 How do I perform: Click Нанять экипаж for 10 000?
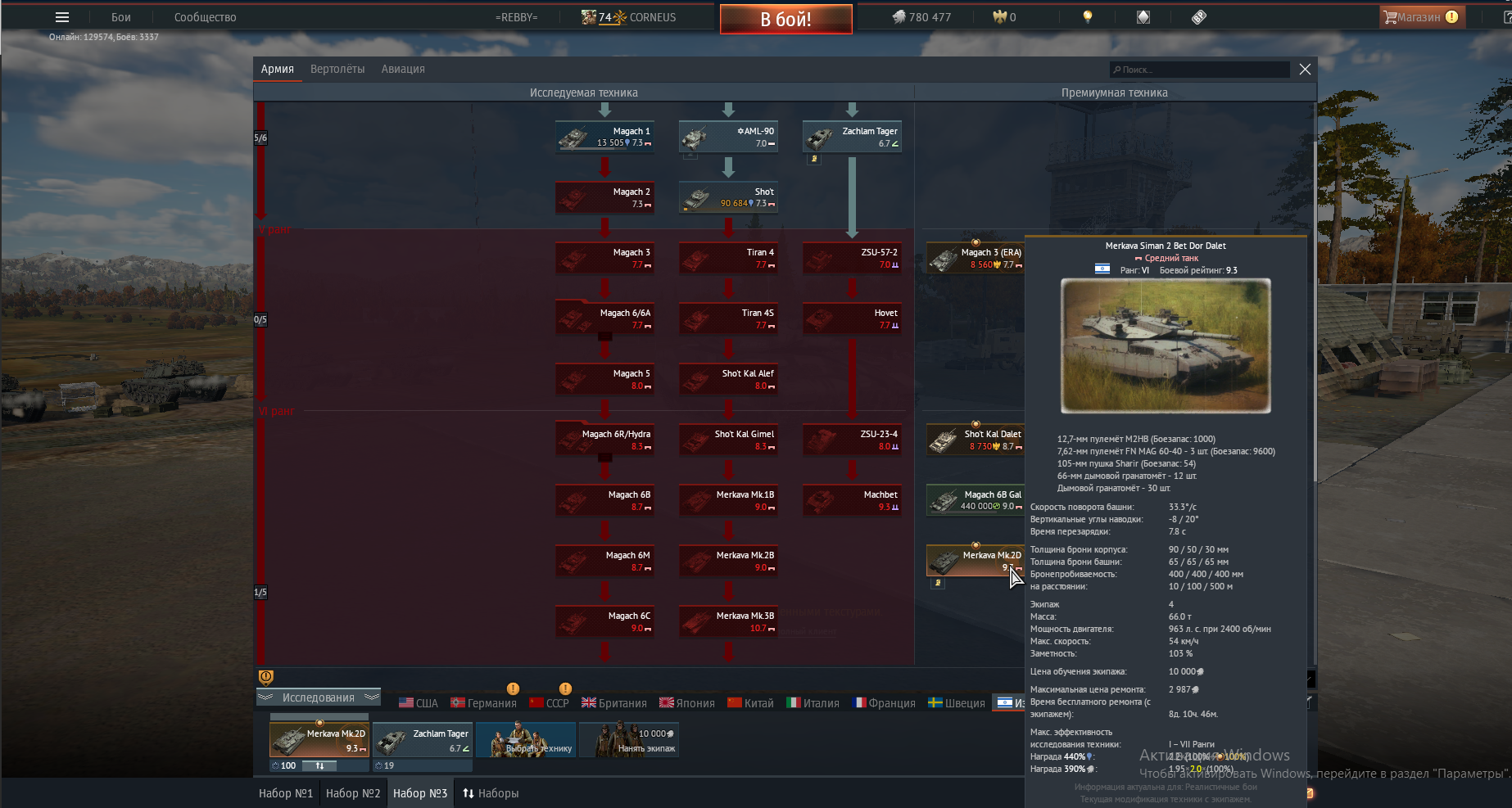click(629, 739)
